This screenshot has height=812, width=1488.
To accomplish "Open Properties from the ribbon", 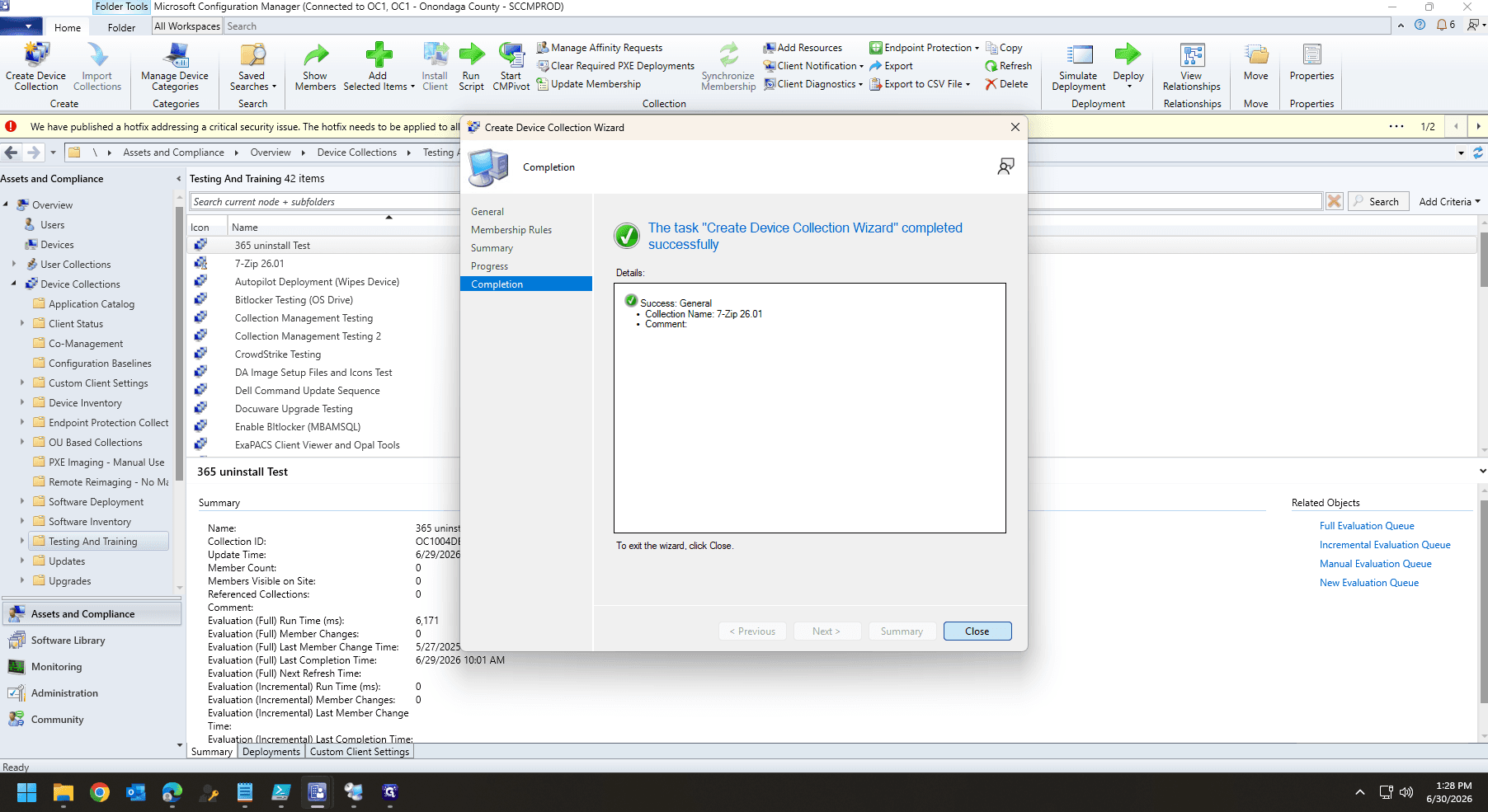I will tap(1311, 63).
